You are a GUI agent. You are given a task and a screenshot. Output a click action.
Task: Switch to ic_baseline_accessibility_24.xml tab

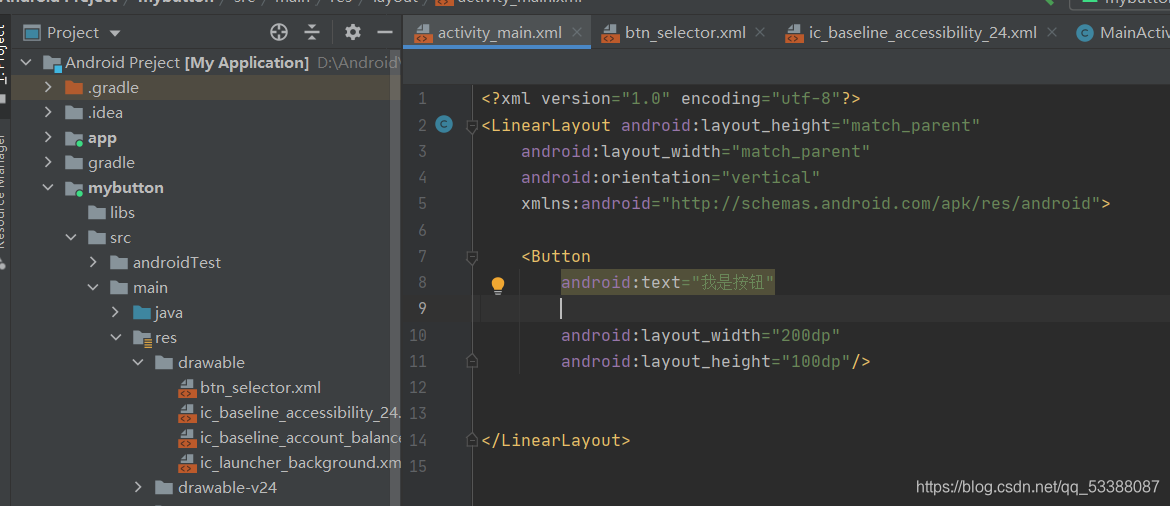(x=922, y=32)
